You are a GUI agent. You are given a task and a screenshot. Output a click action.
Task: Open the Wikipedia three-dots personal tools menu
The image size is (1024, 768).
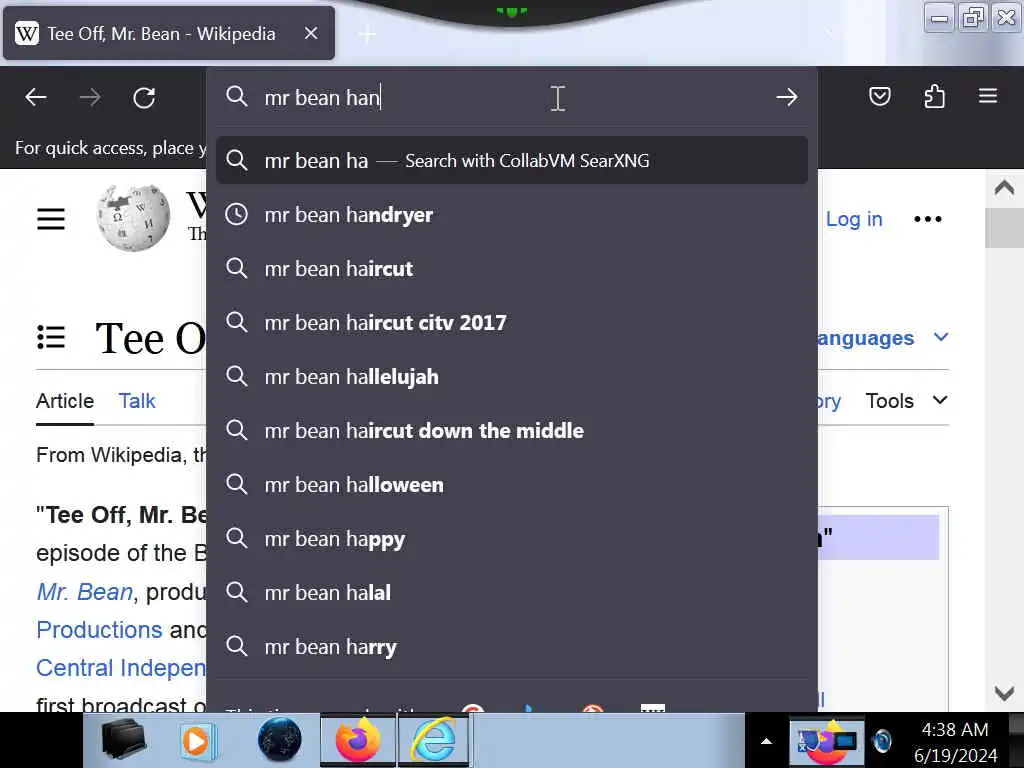tap(927, 219)
